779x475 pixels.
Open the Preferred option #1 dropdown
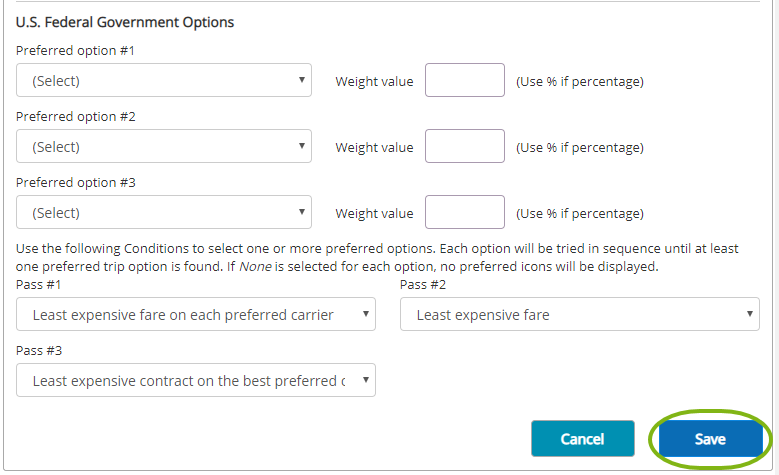click(164, 80)
